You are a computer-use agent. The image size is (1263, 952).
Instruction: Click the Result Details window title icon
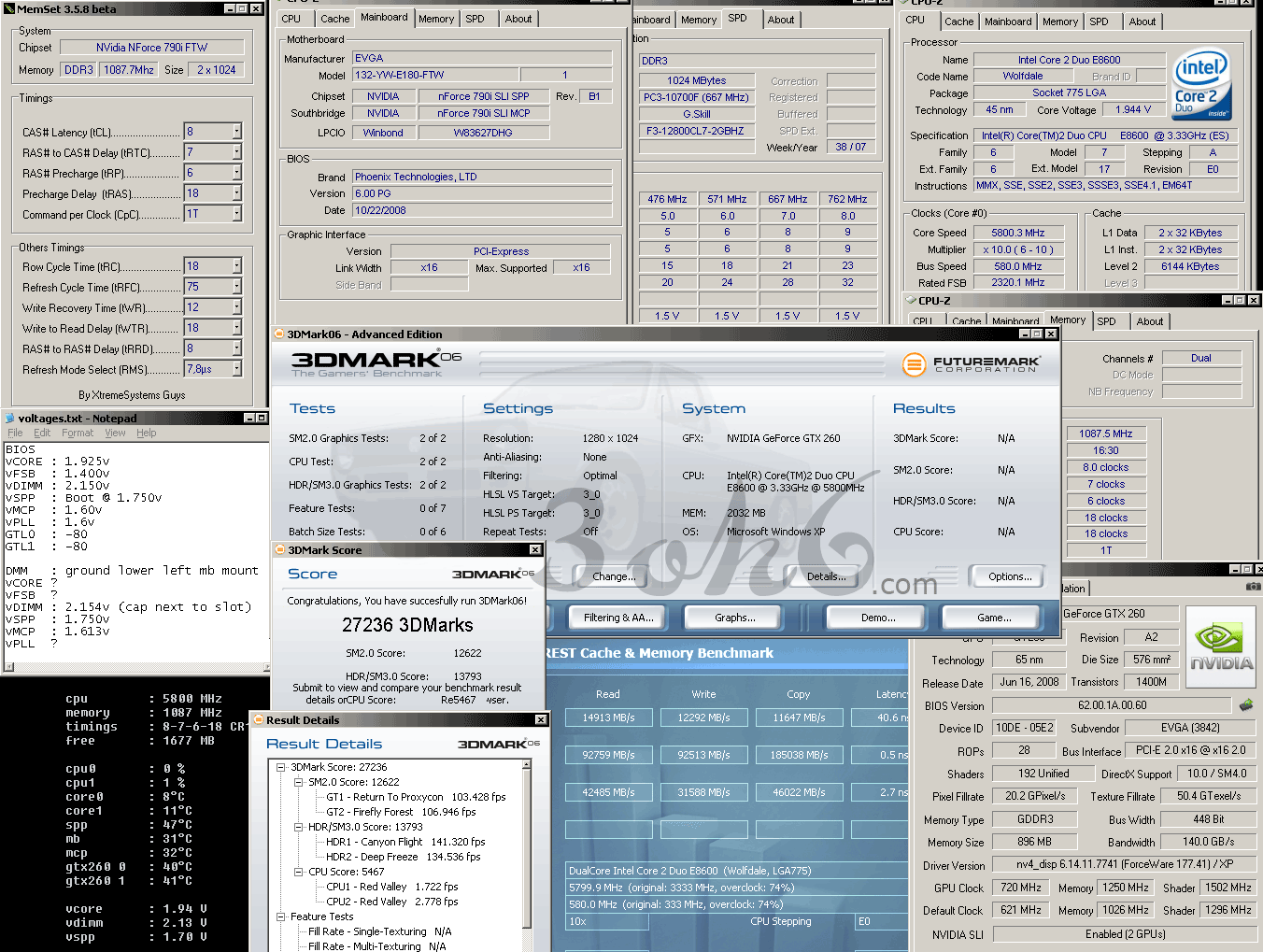(x=259, y=720)
